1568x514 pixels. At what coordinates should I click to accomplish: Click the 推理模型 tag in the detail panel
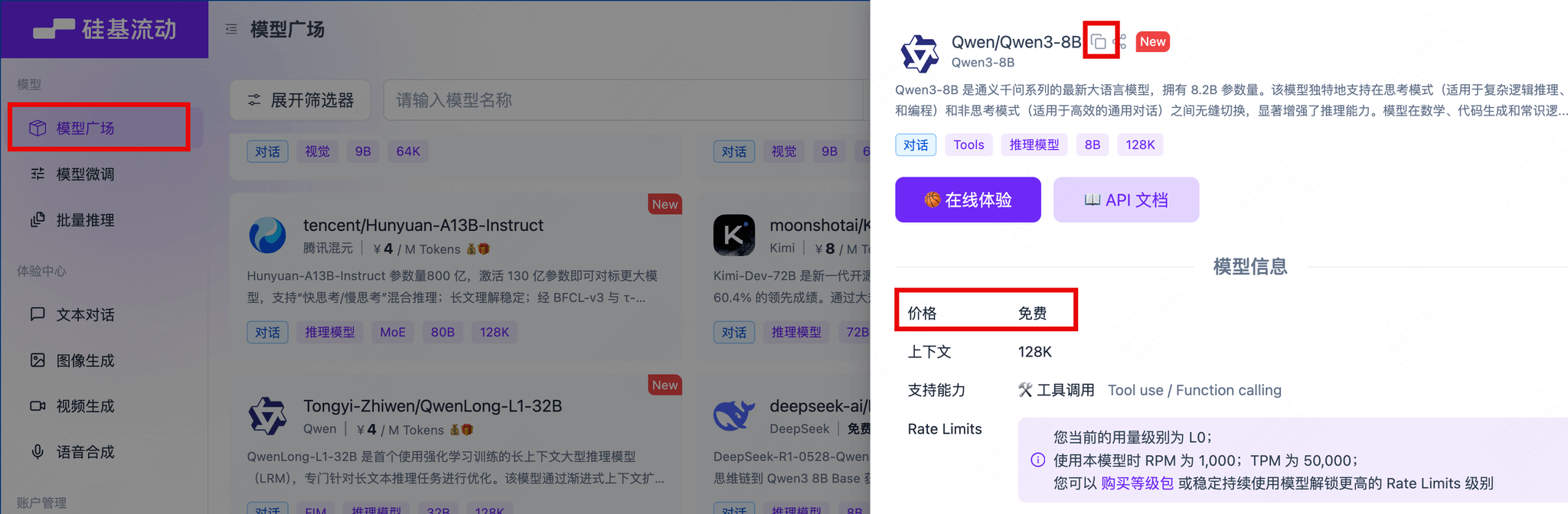tap(1034, 145)
